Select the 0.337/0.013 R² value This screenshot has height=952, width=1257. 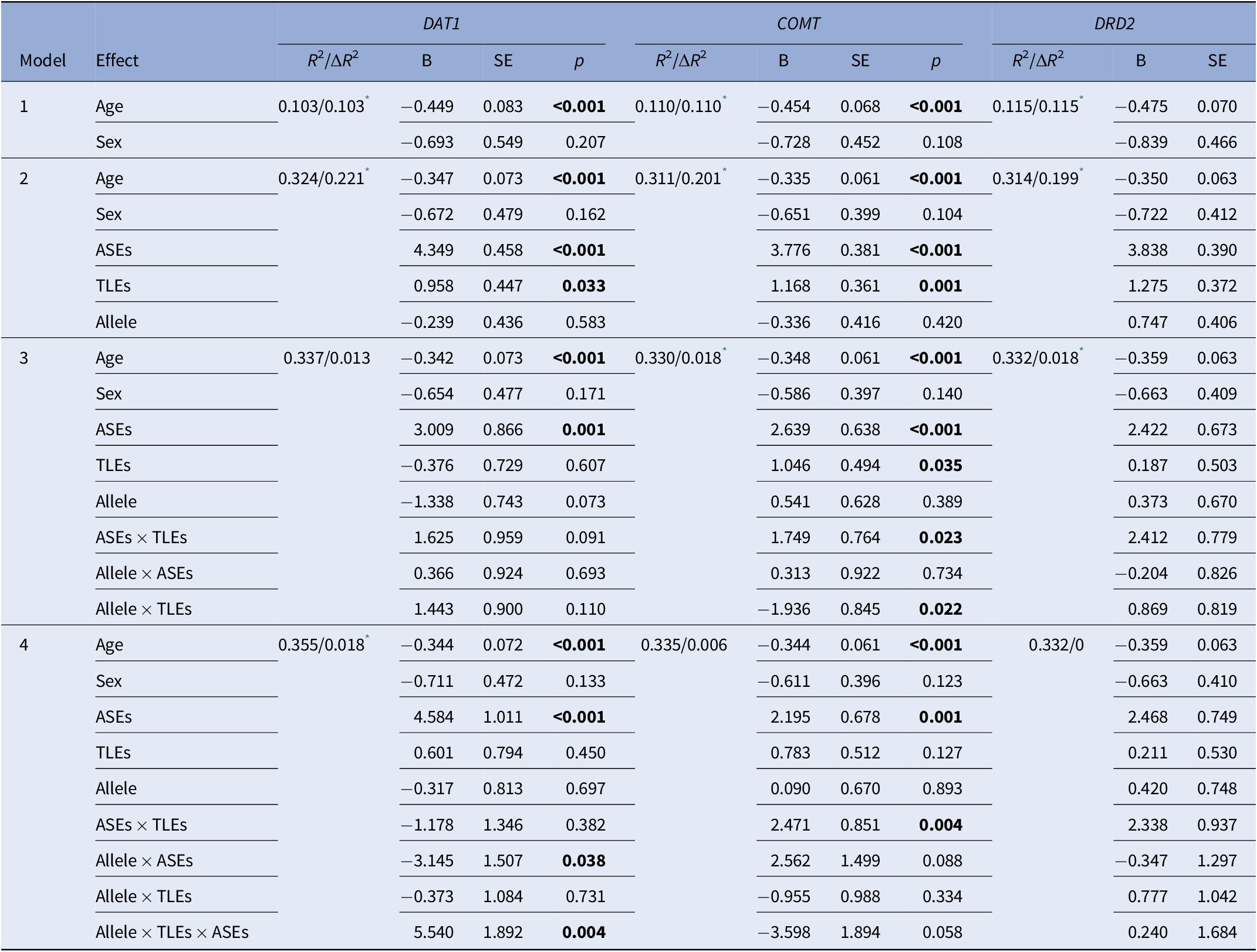click(327, 358)
